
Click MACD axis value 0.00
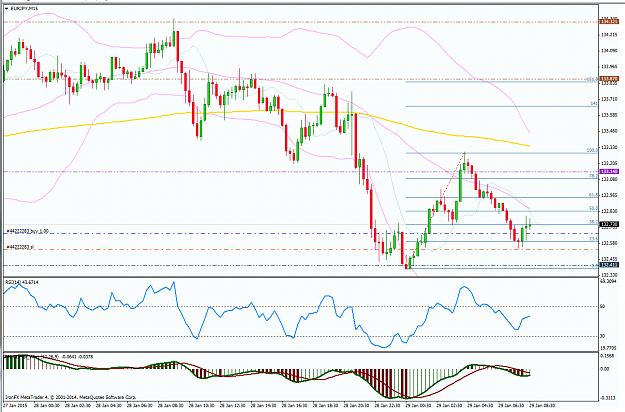(605, 369)
